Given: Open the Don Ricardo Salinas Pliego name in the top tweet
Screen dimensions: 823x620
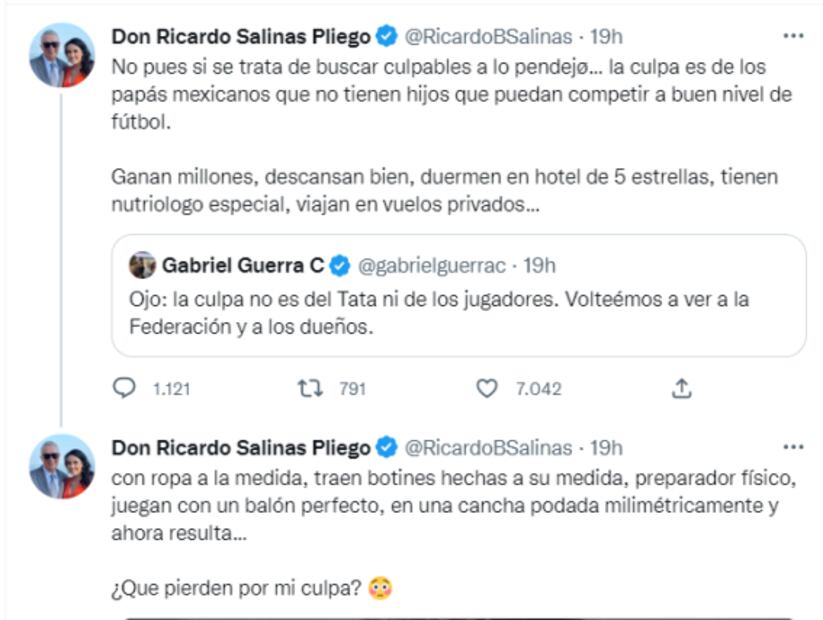Looking at the screenshot, I should pos(240,37).
